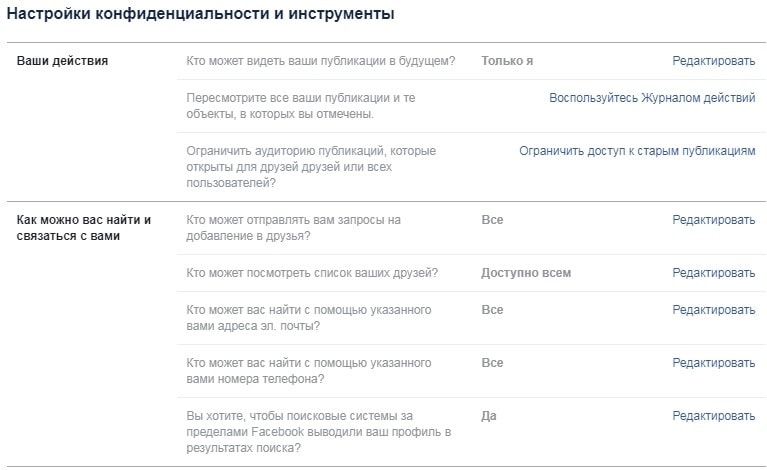Edit search engine profile visibility setting

[x=713, y=415]
